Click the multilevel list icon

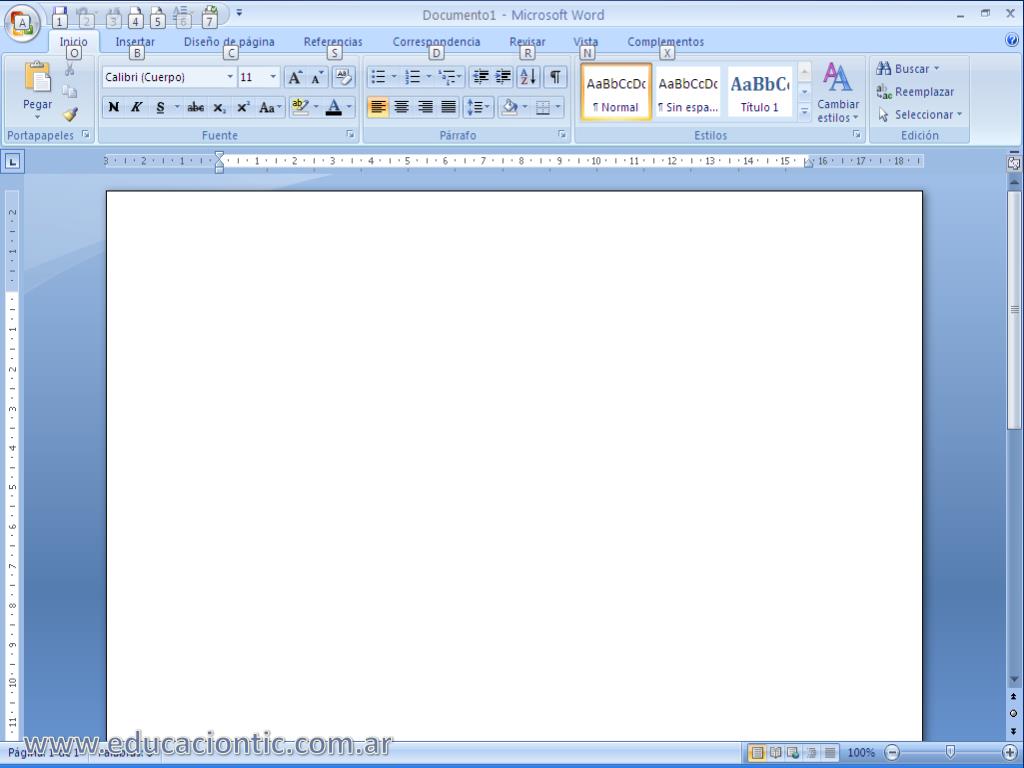(x=447, y=77)
